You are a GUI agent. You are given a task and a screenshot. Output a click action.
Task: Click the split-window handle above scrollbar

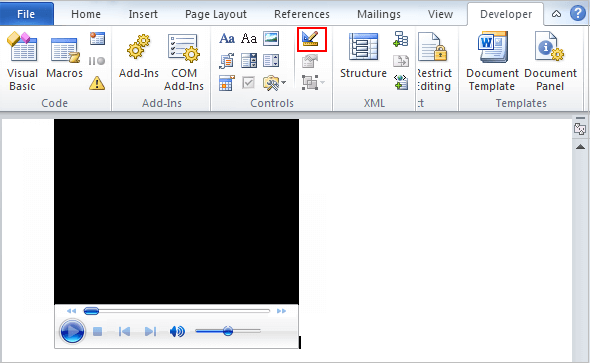tap(580, 118)
